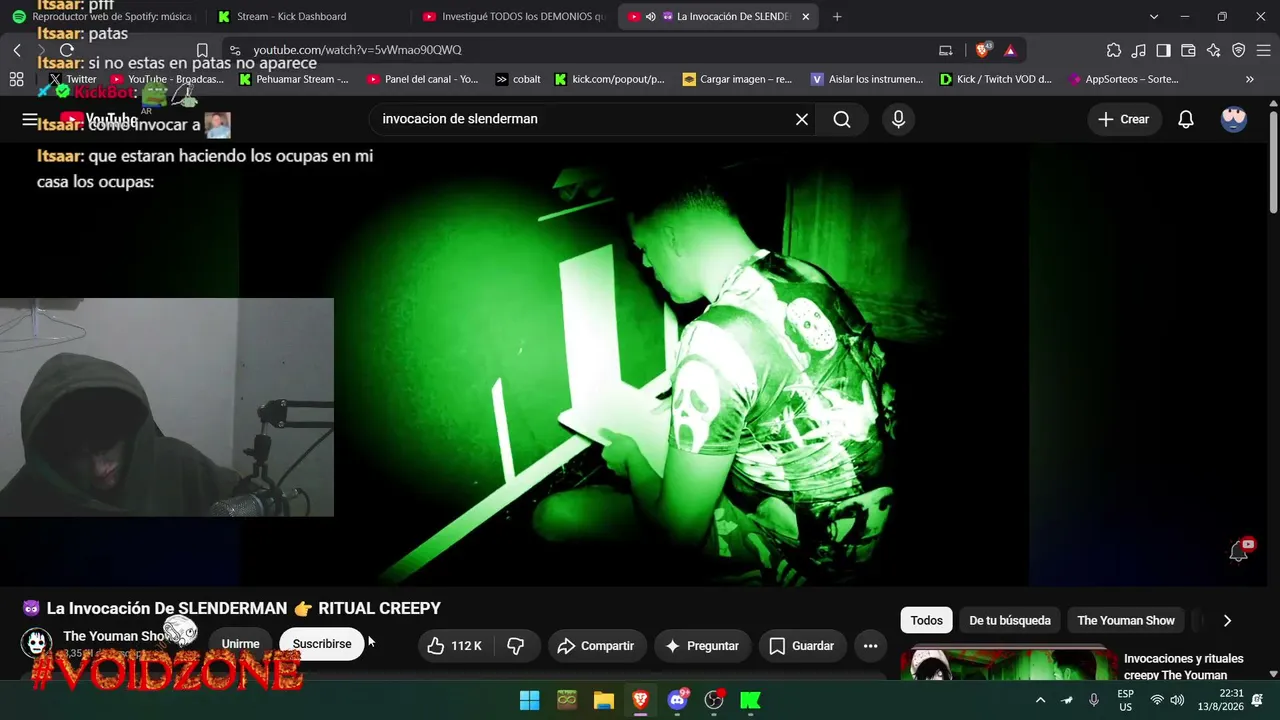Open the Kick / Twitch VOD bookmark
Image resolution: width=1280 pixels, height=720 pixels.
996,79
